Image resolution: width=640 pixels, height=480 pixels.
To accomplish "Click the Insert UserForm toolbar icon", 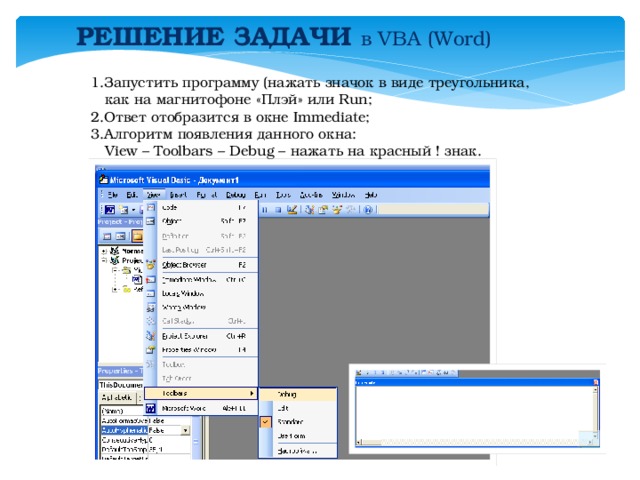I will coord(124,210).
